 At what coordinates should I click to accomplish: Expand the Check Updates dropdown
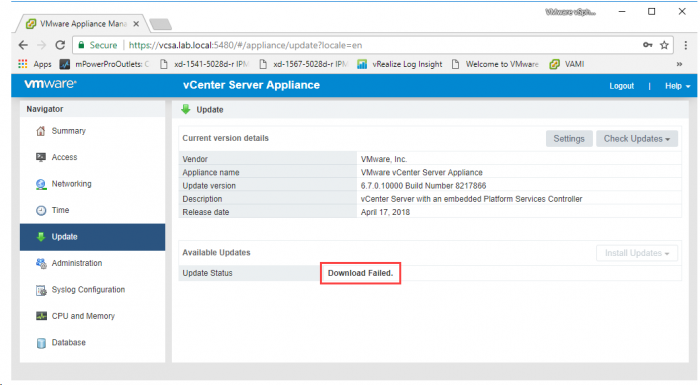click(637, 139)
